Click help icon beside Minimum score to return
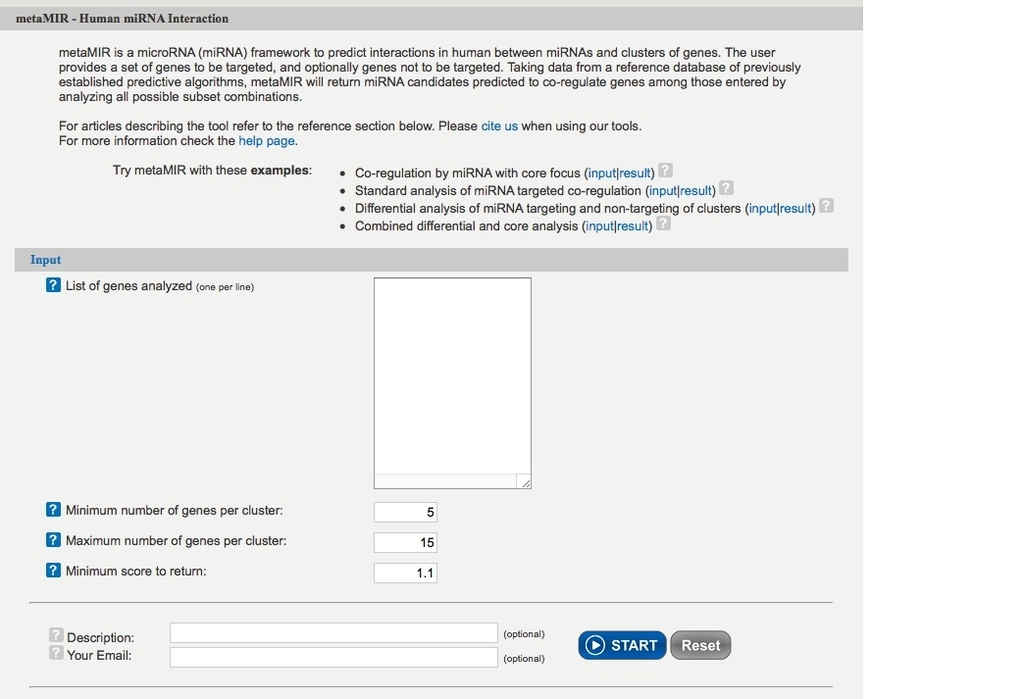Screen dimensions: 1024x699 (x=53, y=570)
